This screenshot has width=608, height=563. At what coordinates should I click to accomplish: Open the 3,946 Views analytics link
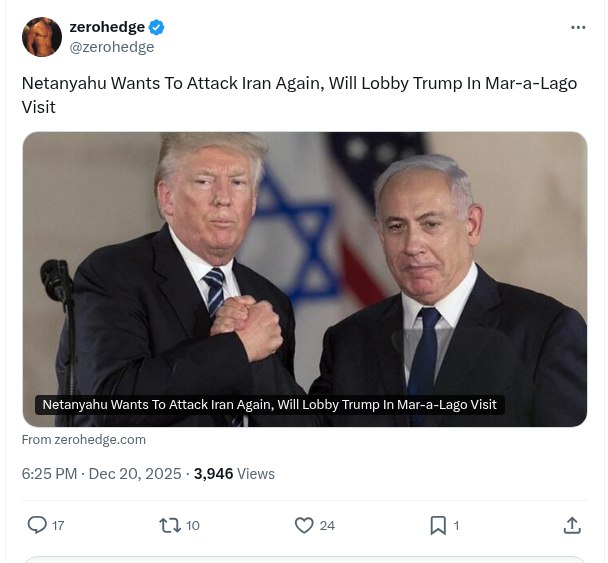point(234,474)
